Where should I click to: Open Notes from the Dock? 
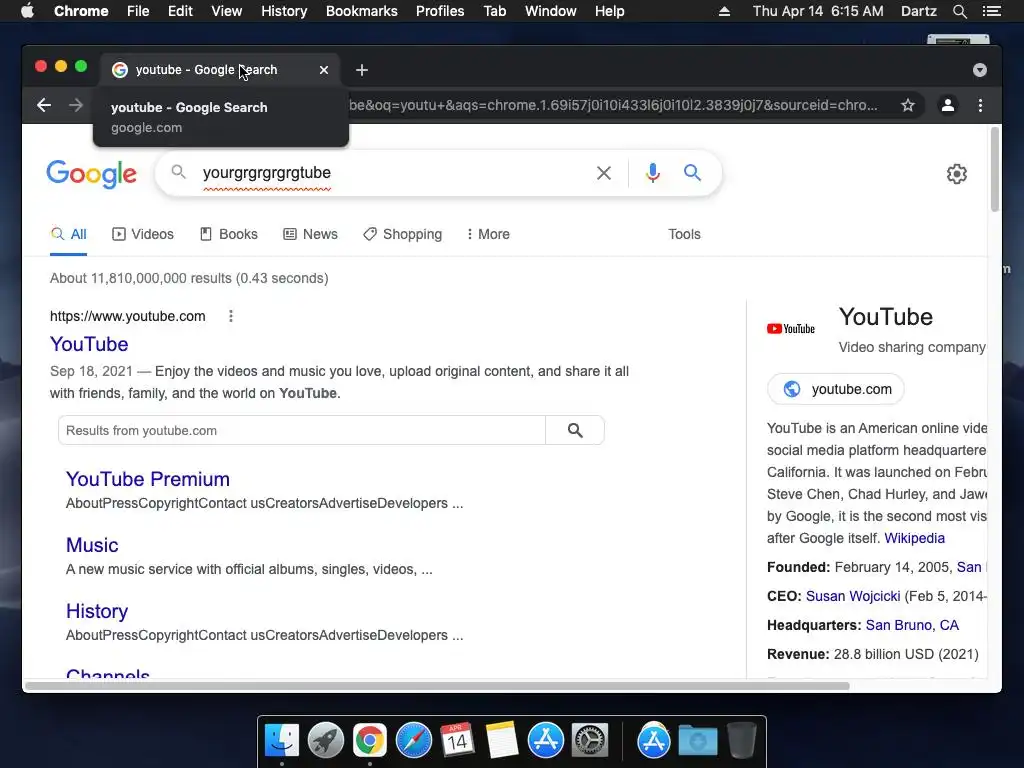[502, 741]
